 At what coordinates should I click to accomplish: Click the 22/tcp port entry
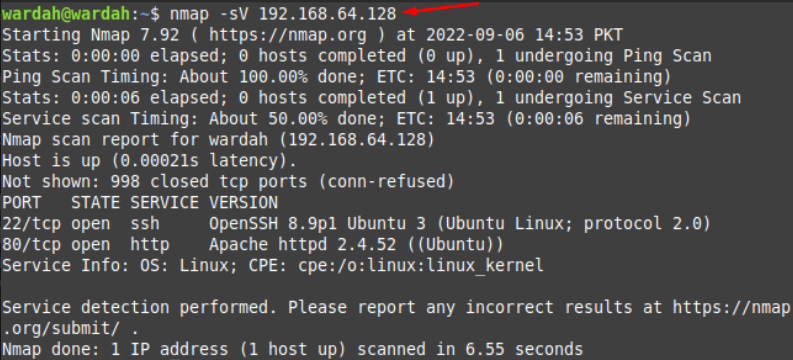(x=31, y=223)
